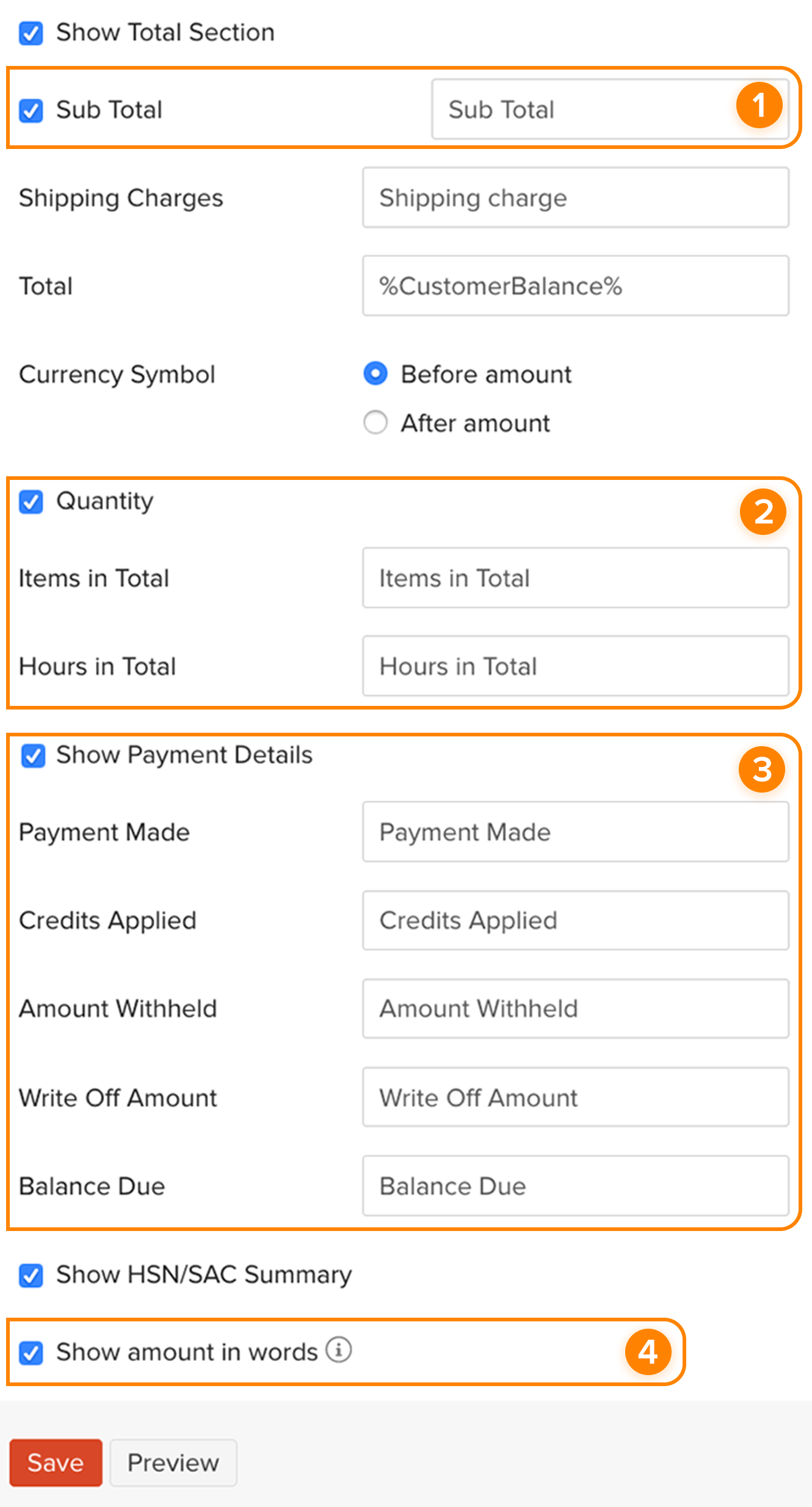The height and width of the screenshot is (1507, 812).
Task: Select Before amount currency symbol option
Action: 375,374
